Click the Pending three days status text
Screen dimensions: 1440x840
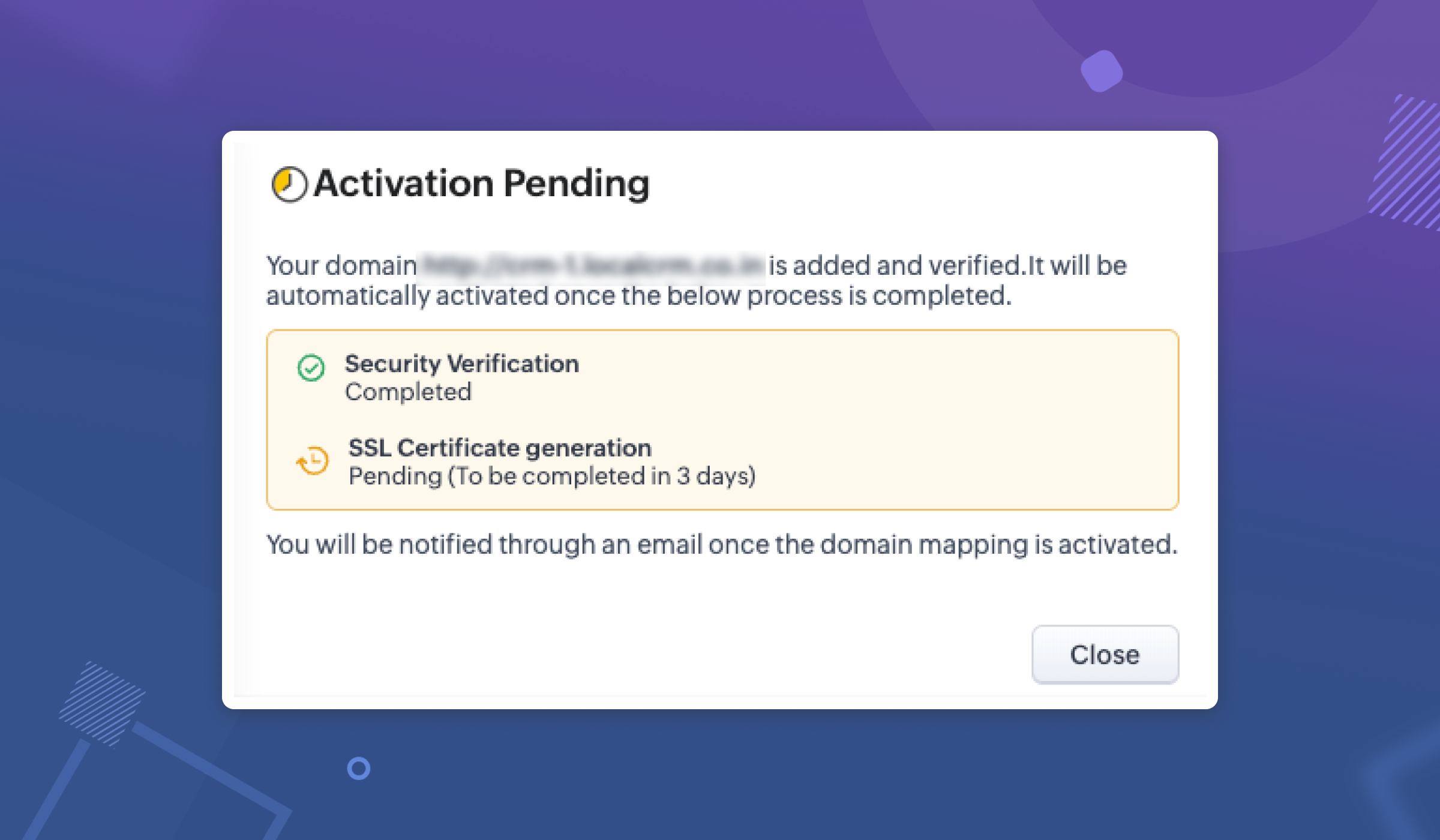552,476
